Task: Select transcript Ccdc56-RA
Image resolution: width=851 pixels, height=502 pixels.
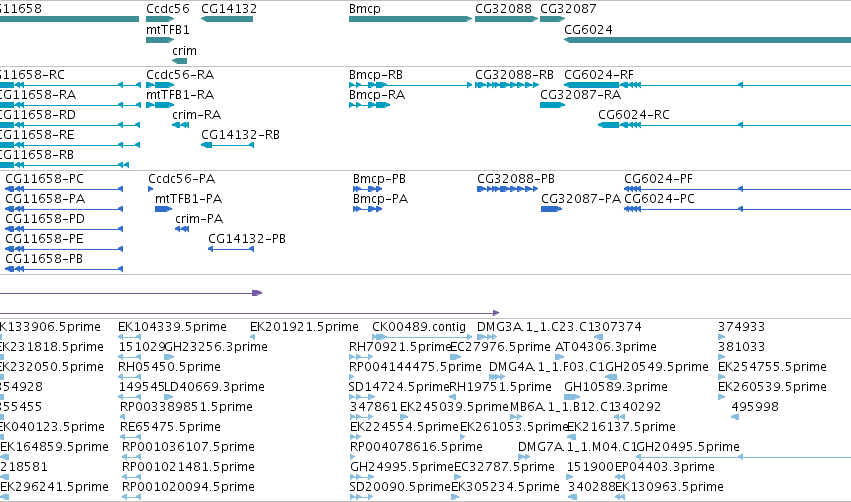Action: pyautogui.click(x=180, y=75)
